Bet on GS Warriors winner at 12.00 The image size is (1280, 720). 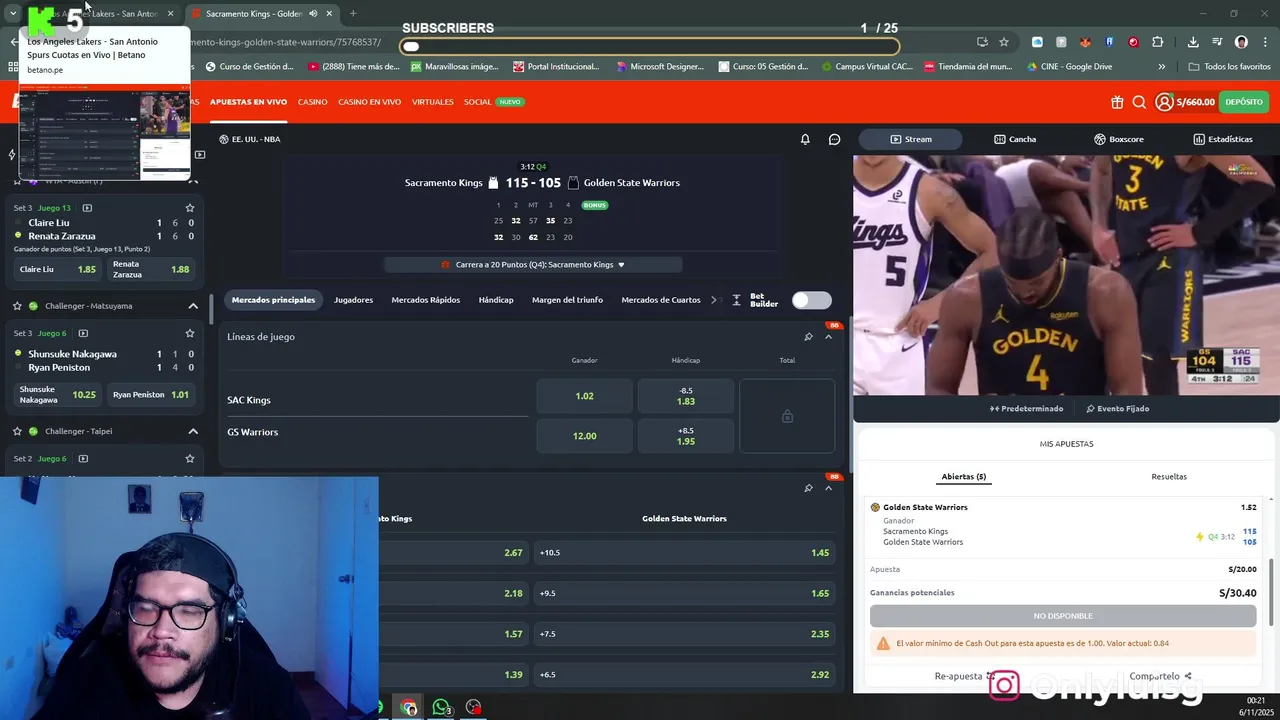pos(585,436)
